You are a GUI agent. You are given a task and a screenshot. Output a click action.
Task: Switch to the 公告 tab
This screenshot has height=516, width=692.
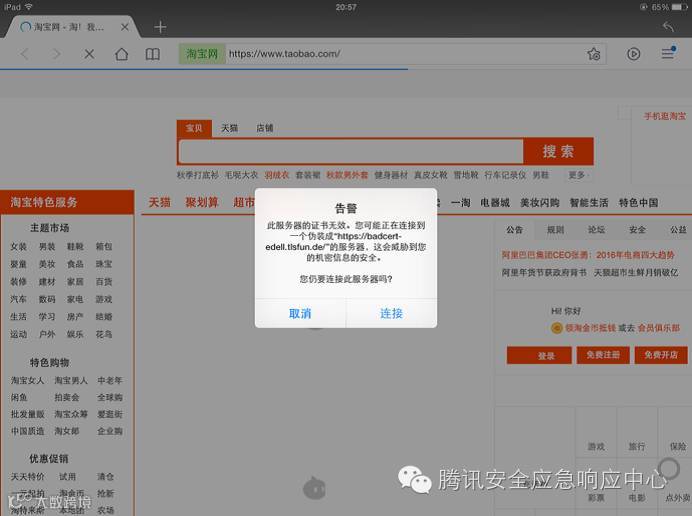pos(515,230)
